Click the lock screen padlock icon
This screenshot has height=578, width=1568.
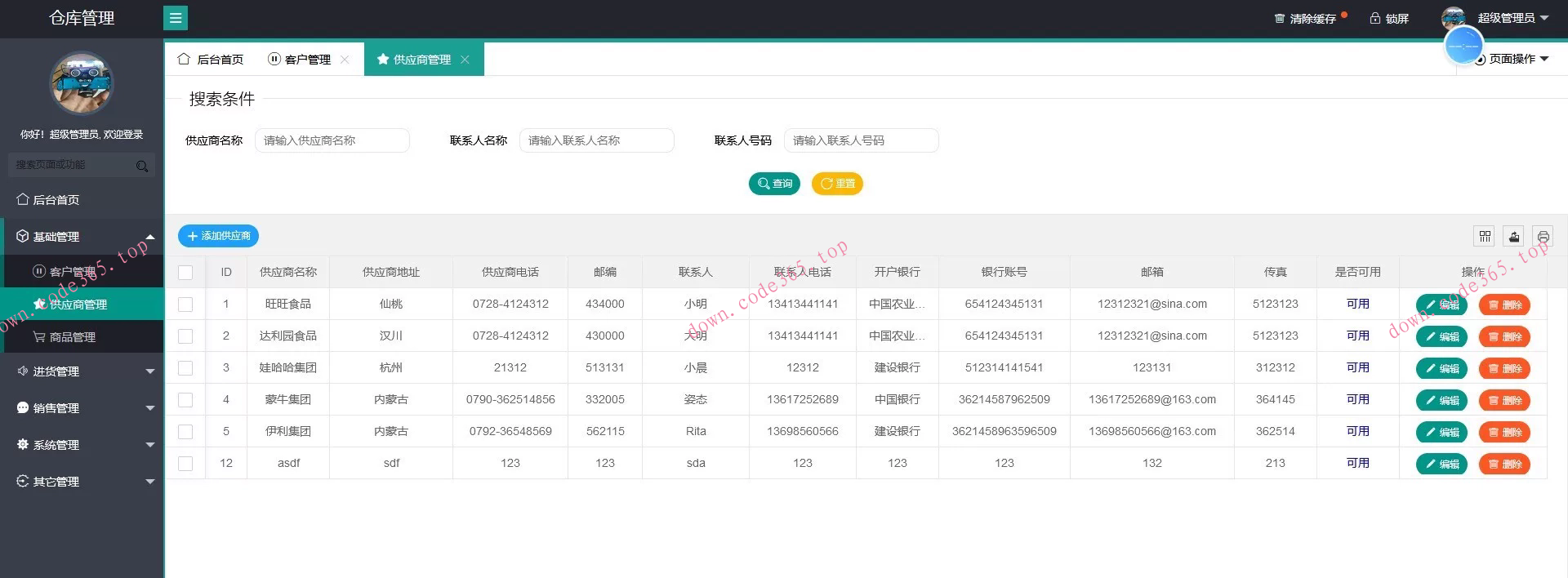(x=1375, y=19)
